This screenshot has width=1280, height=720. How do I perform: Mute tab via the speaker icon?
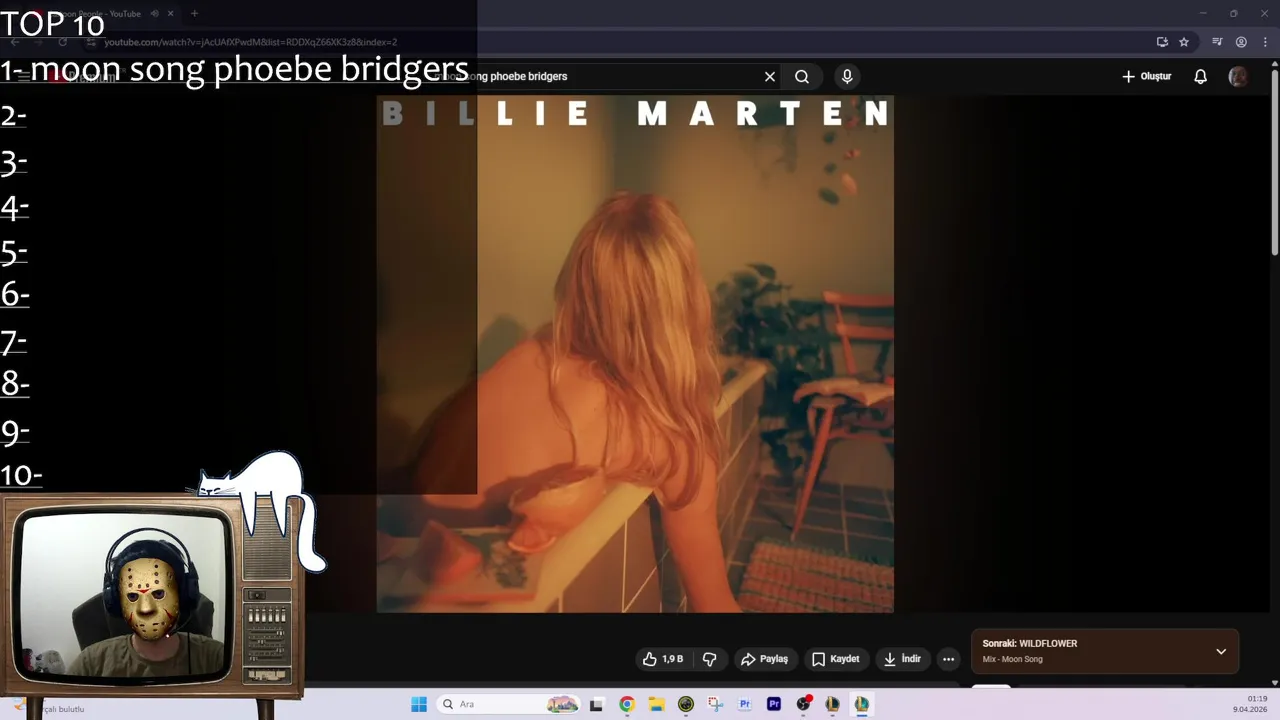(154, 14)
